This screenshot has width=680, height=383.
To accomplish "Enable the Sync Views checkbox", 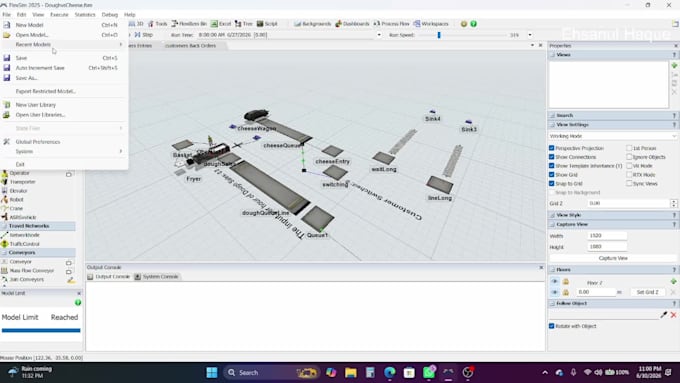I will [x=629, y=183].
